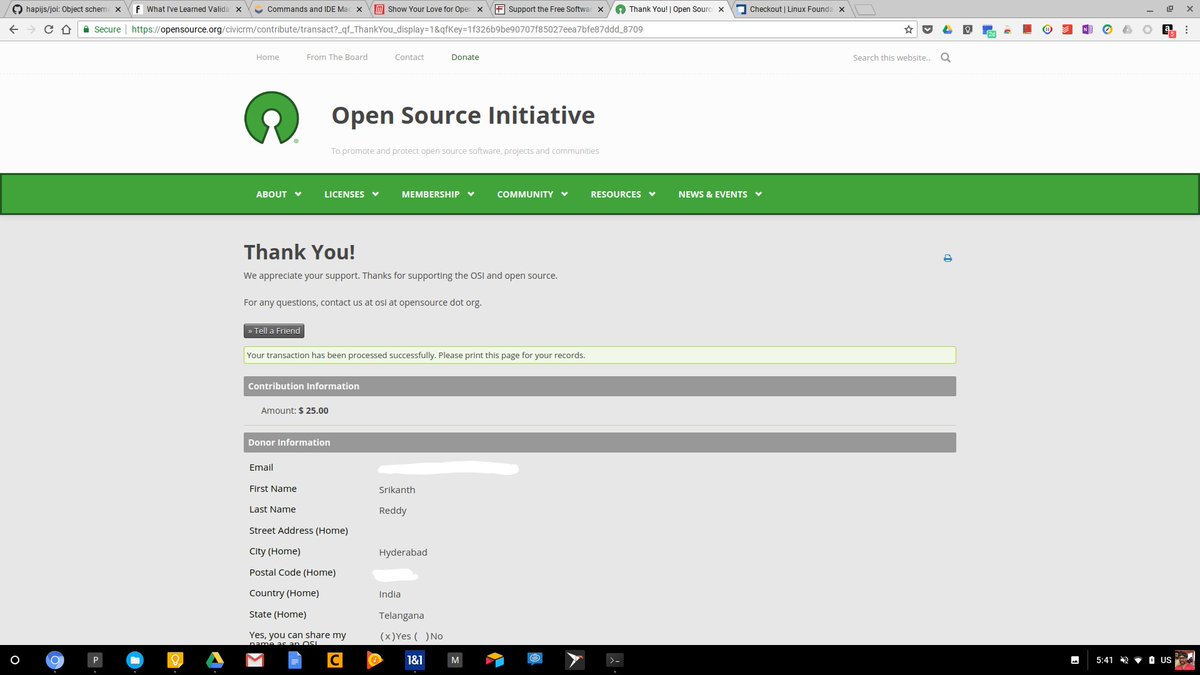Expand the LICENSES dropdown menu
The image size is (1200, 675).
352,194
